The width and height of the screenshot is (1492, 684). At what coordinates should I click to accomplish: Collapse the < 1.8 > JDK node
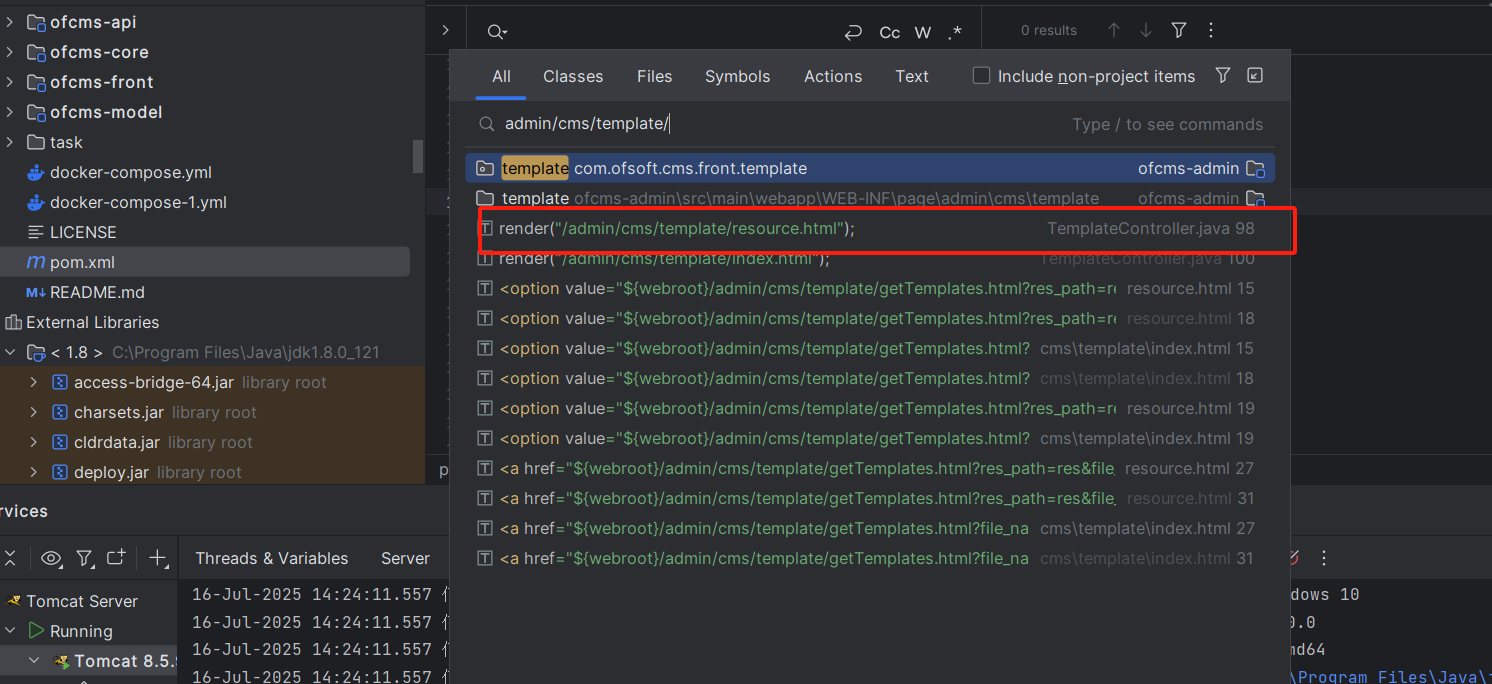click(x=10, y=352)
